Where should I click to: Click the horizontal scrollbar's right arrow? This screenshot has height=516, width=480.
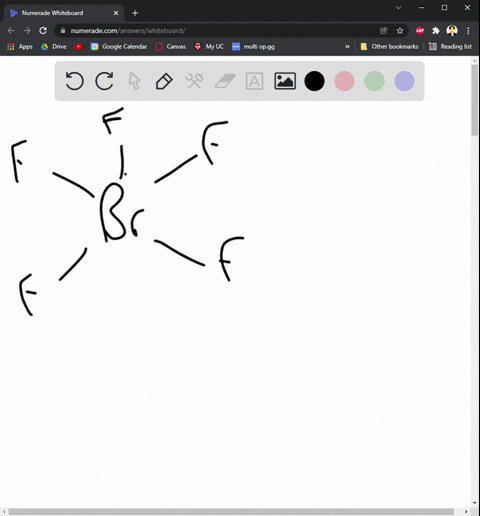coord(466,512)
